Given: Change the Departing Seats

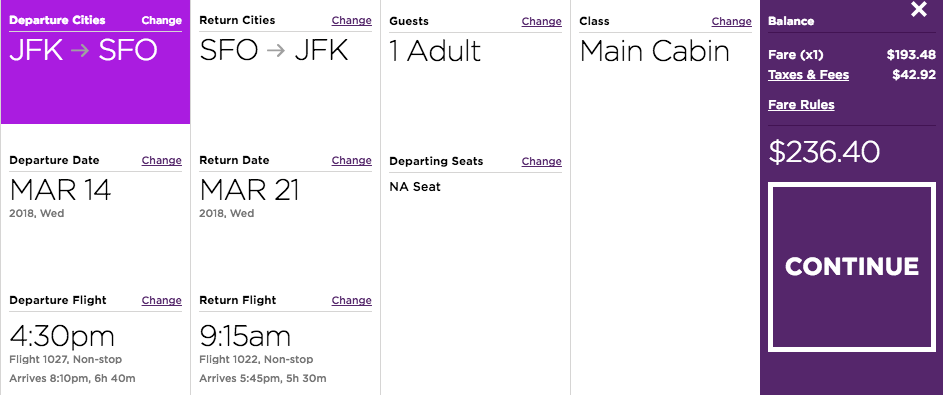Looking at the screenshot, I should [541, 162].
